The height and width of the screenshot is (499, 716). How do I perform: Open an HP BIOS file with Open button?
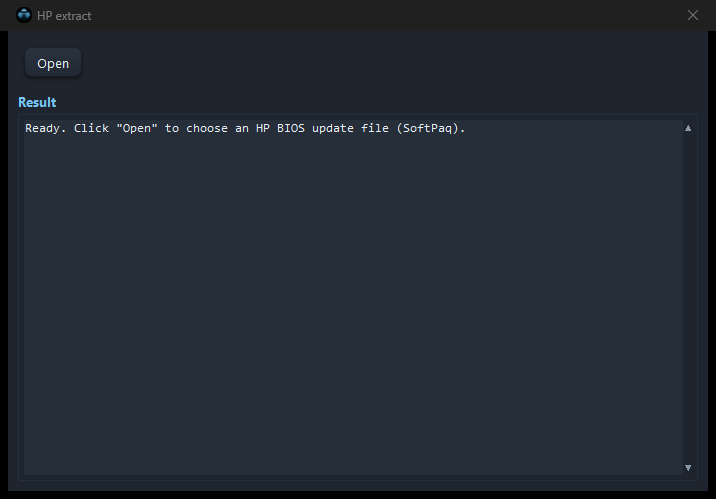click(x=53, y=63)
